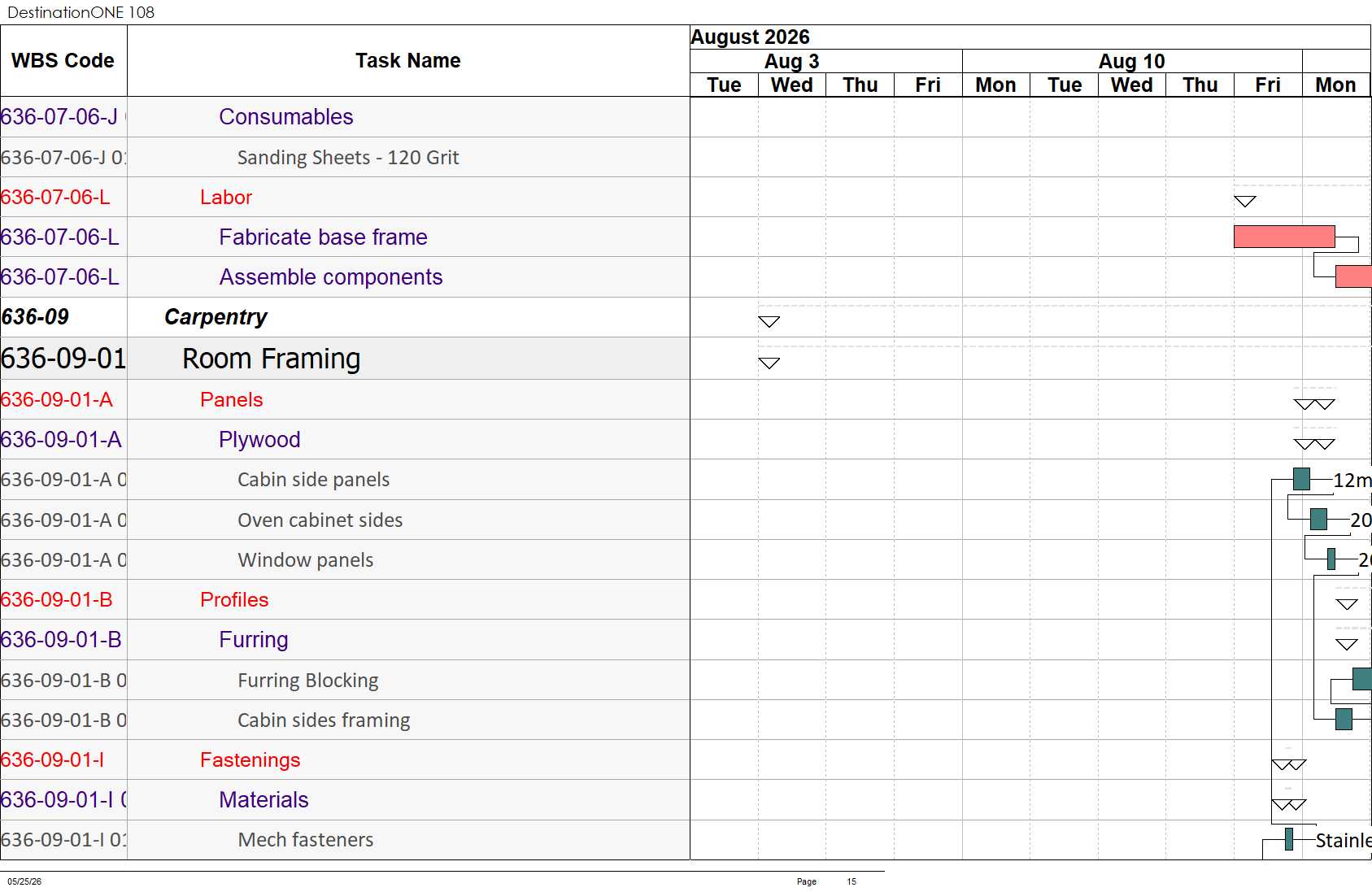Screen dimensions: 1372x892
Task: Click the Fabricate base frame red Gantt bar
Action: (x=1284, y=237)
